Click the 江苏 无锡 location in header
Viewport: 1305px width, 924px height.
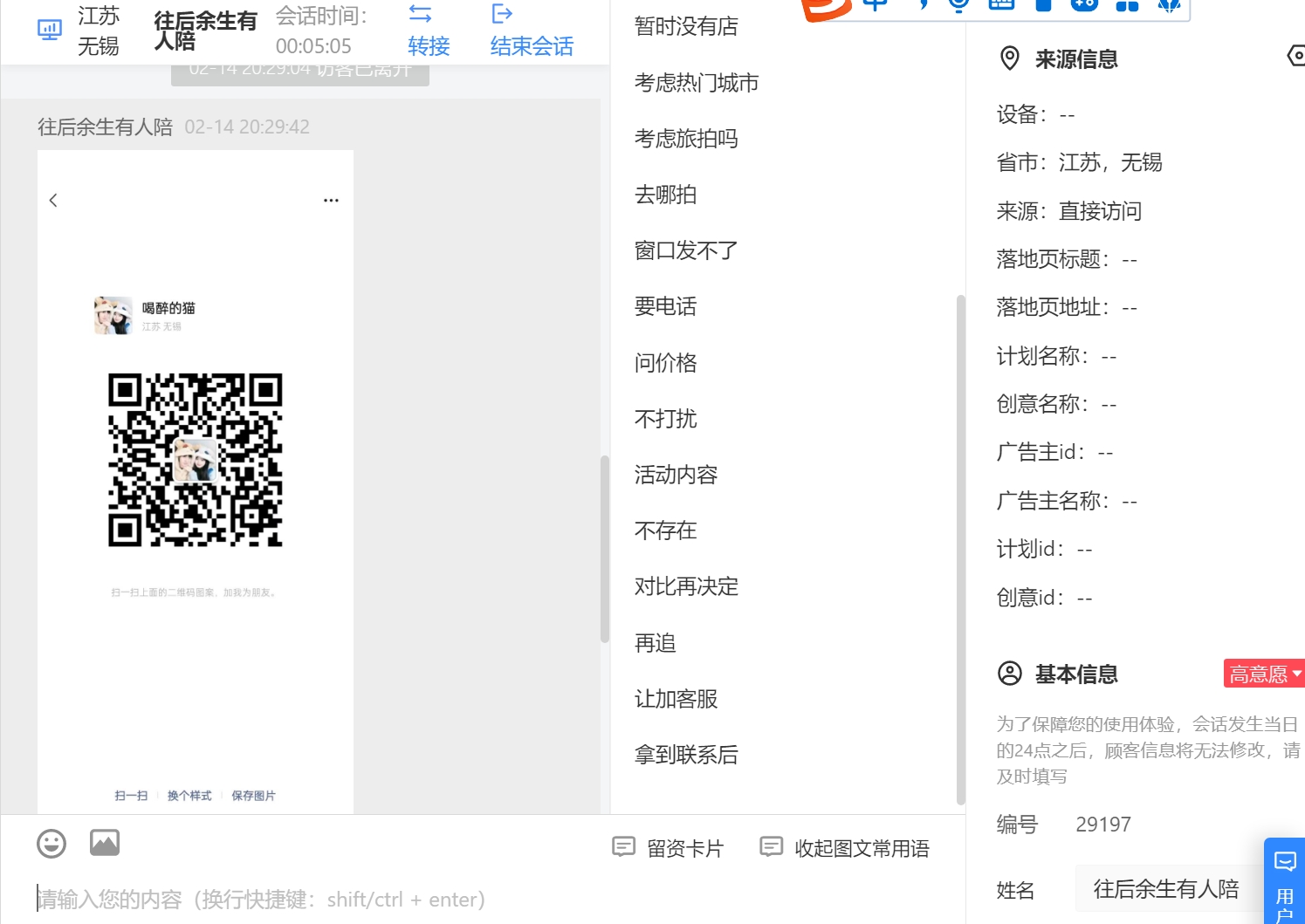(99, 31)
